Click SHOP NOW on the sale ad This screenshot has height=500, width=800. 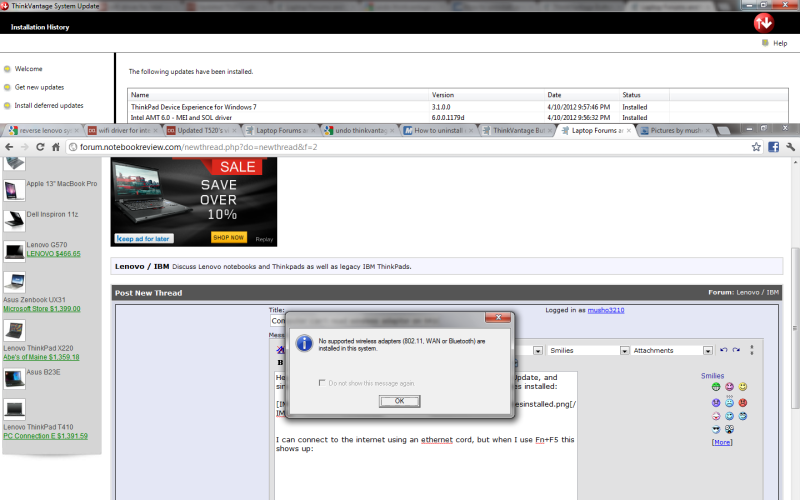pyautogui.click(x=229, y=237)
